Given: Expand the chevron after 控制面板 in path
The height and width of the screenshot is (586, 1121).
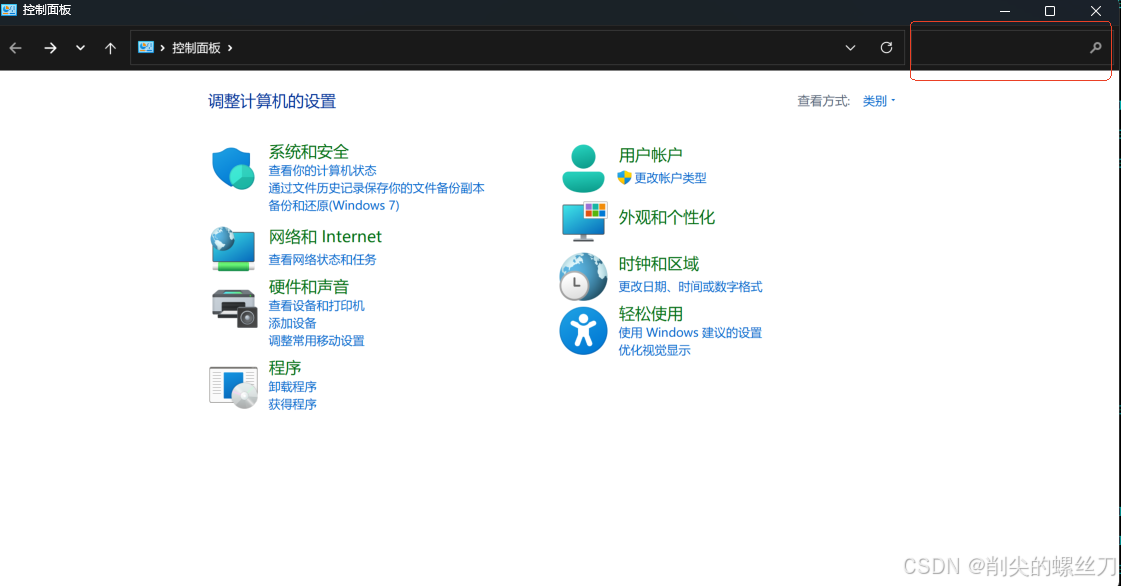Looking at the screenshot, I should (230, 48).
